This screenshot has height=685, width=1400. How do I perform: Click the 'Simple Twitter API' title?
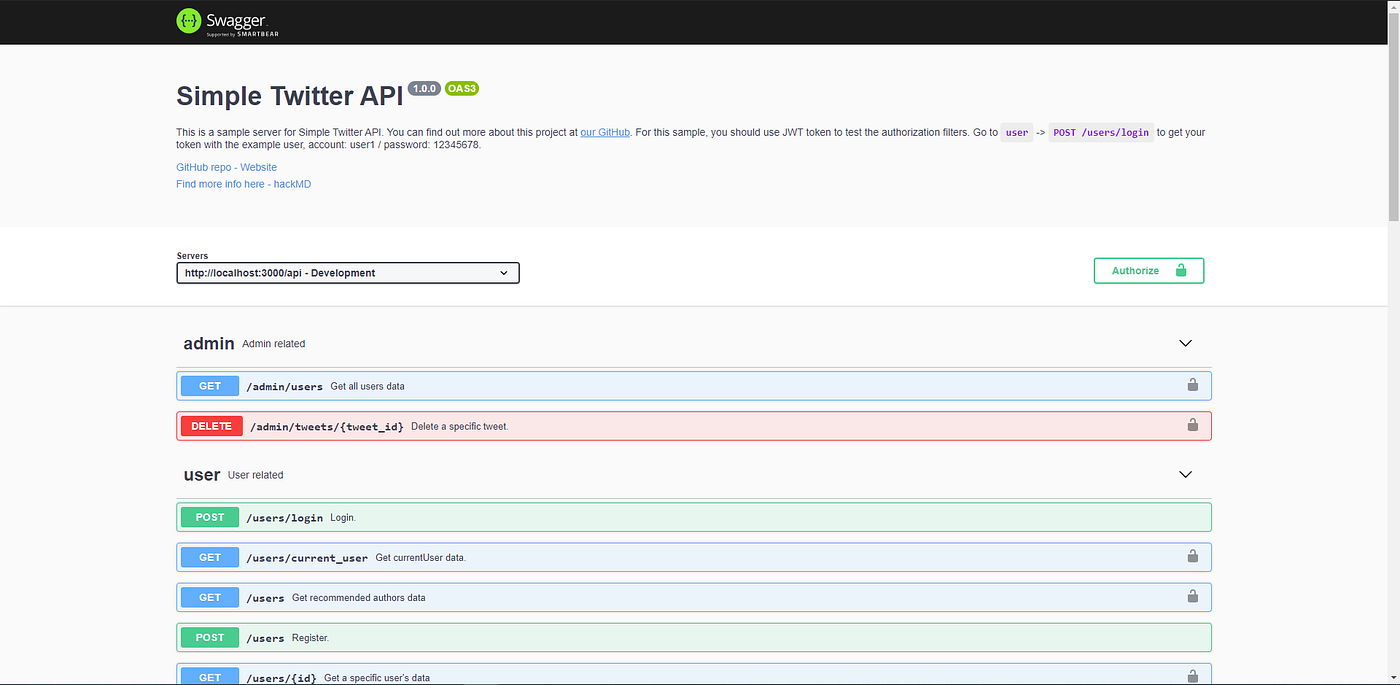point(289,96)
